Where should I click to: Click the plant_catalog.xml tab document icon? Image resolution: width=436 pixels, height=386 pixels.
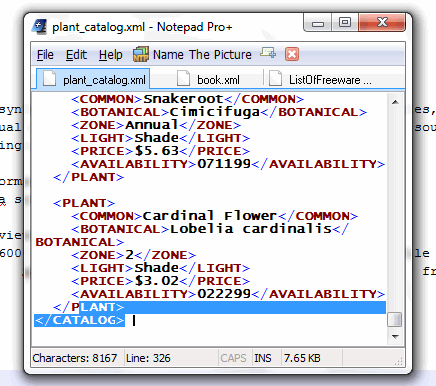tap(49, 79)
